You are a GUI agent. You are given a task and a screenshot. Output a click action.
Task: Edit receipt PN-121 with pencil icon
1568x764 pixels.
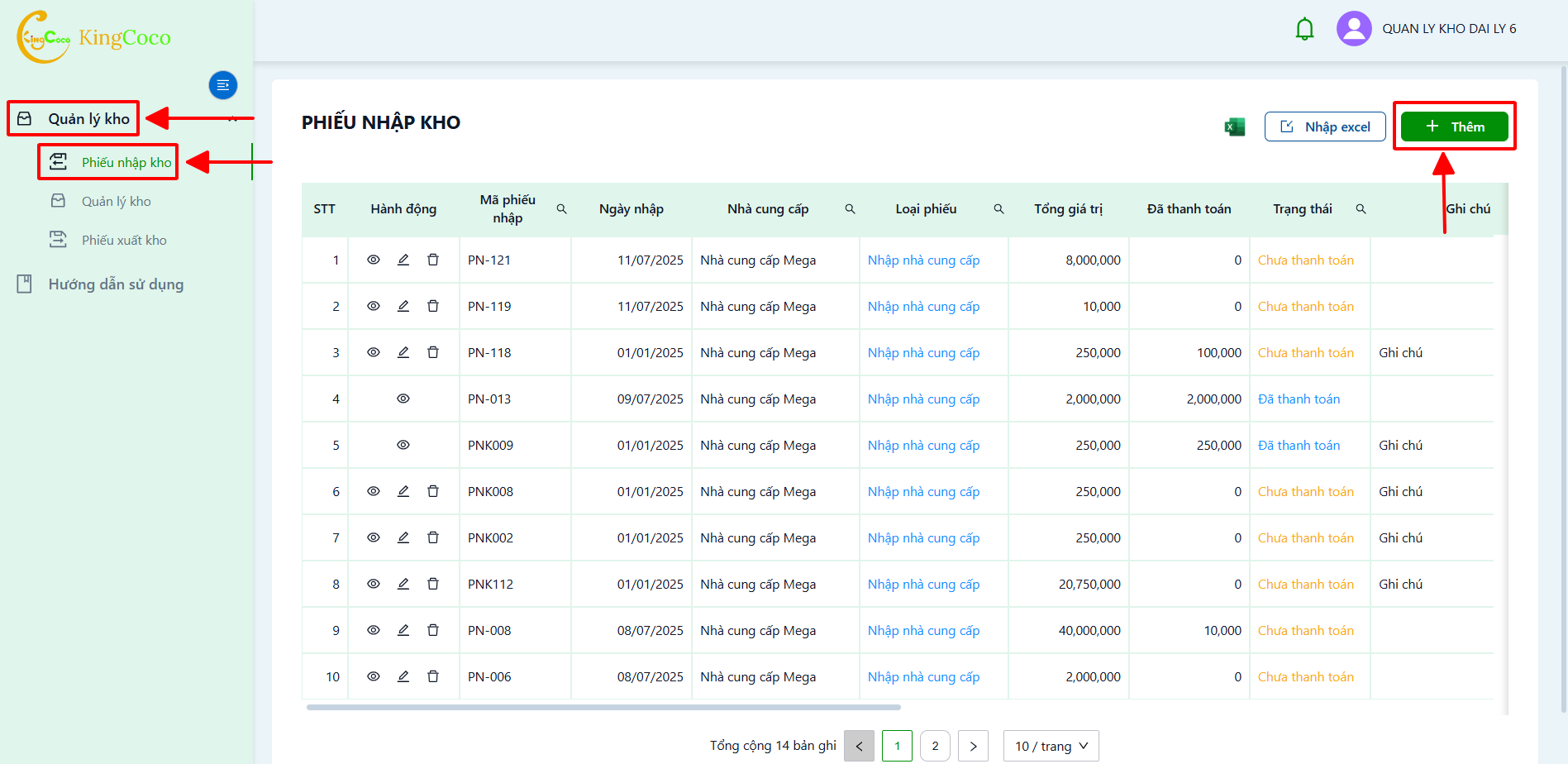[x=403, y=260]
